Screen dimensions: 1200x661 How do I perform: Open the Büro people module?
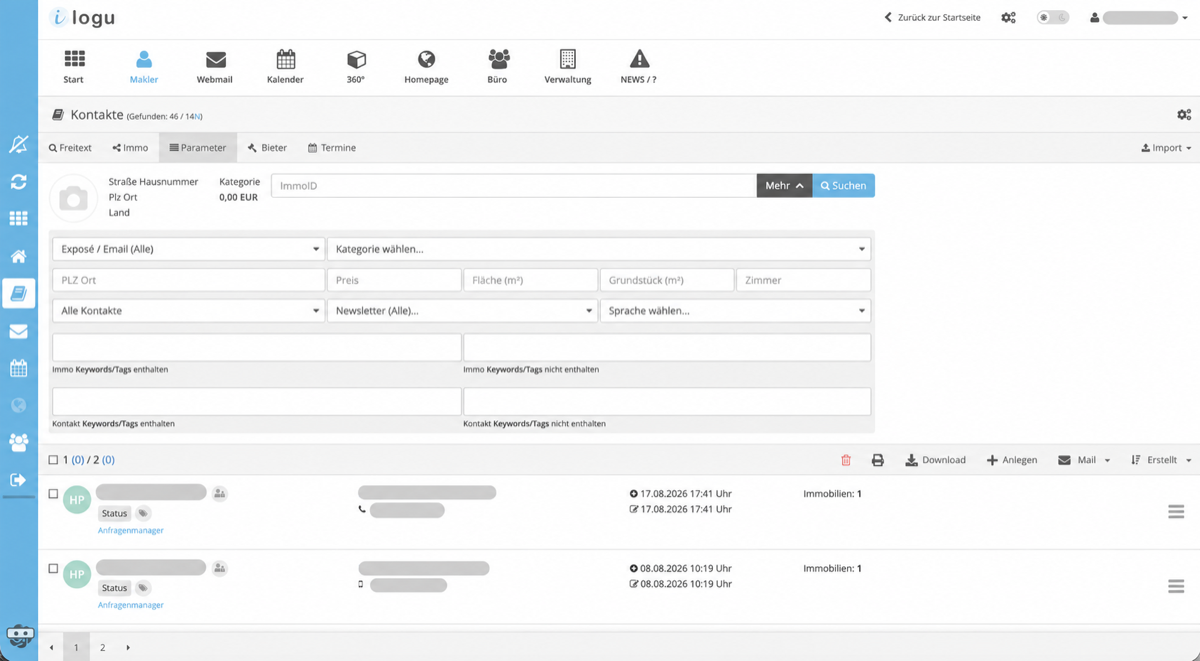pyautogui.click(x=498, y=67)
